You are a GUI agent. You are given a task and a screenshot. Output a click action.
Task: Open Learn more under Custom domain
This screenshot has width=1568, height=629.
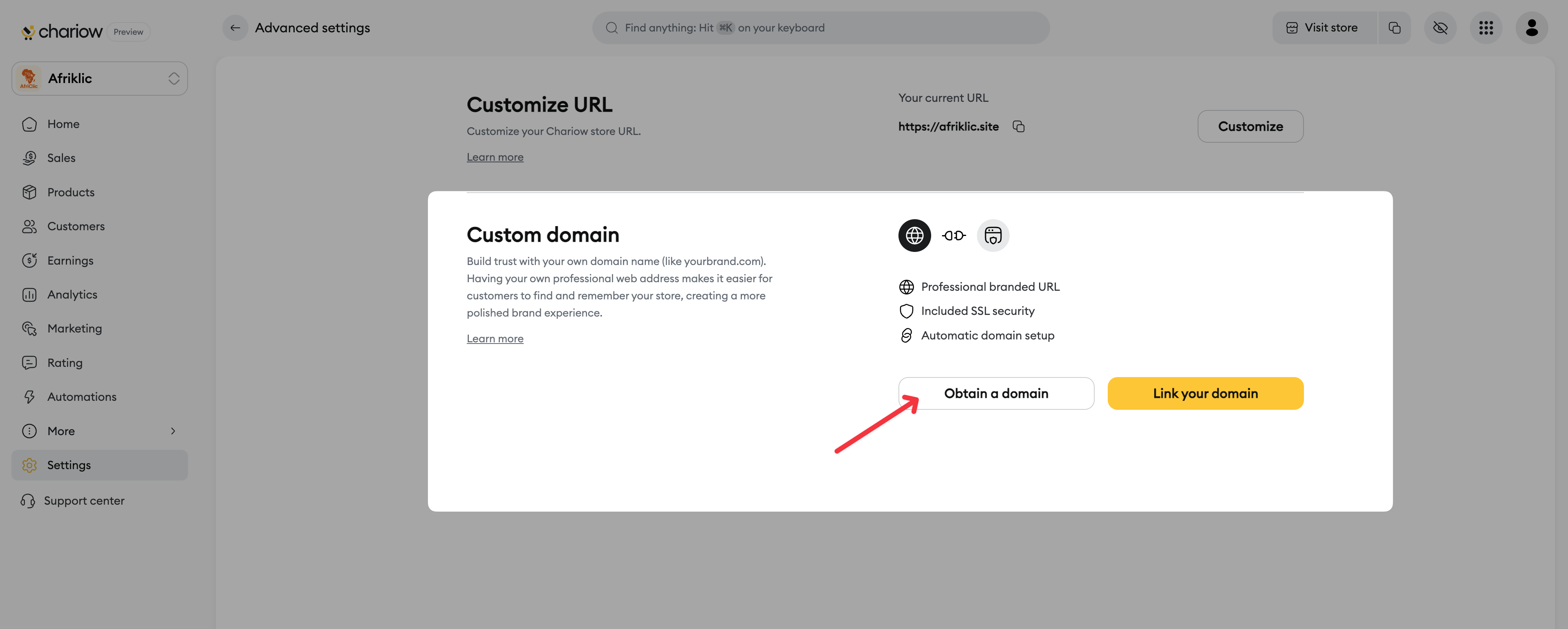click(x=495, y=339)
